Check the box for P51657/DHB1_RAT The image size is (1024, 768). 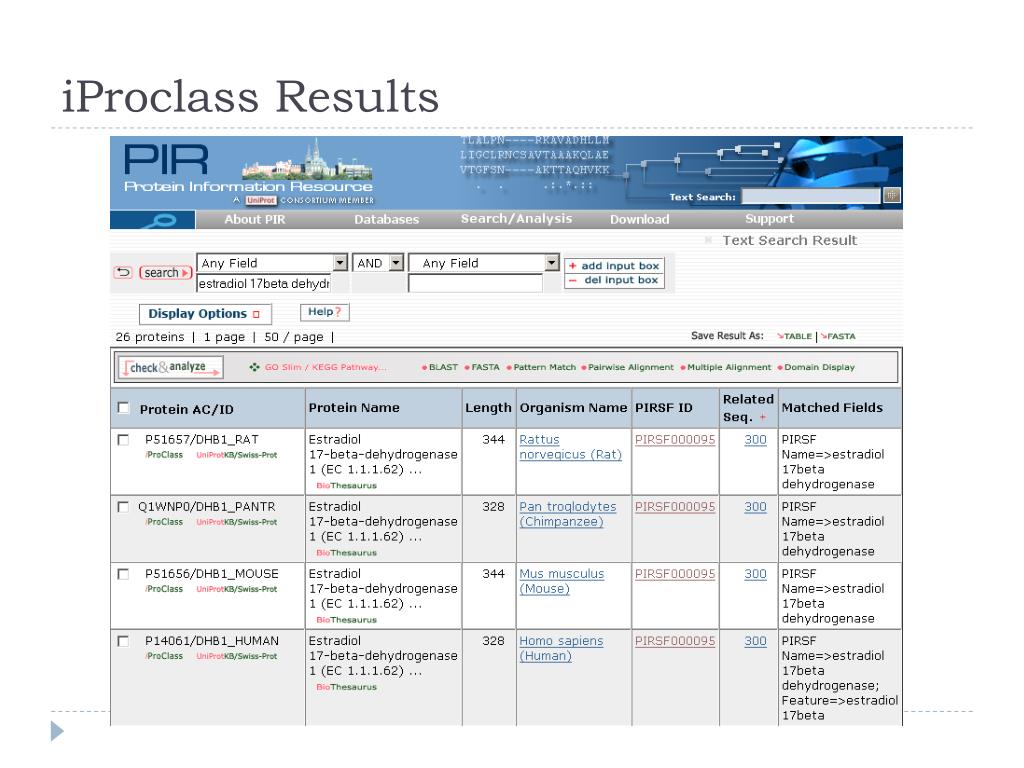pos(123,440)
